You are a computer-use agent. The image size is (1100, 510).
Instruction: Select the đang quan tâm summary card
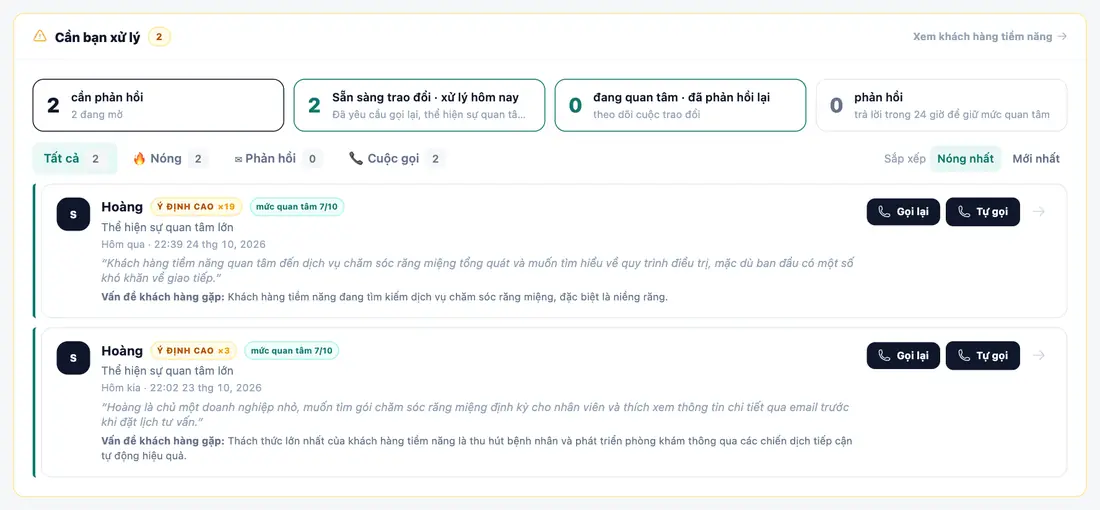(680, 105)
